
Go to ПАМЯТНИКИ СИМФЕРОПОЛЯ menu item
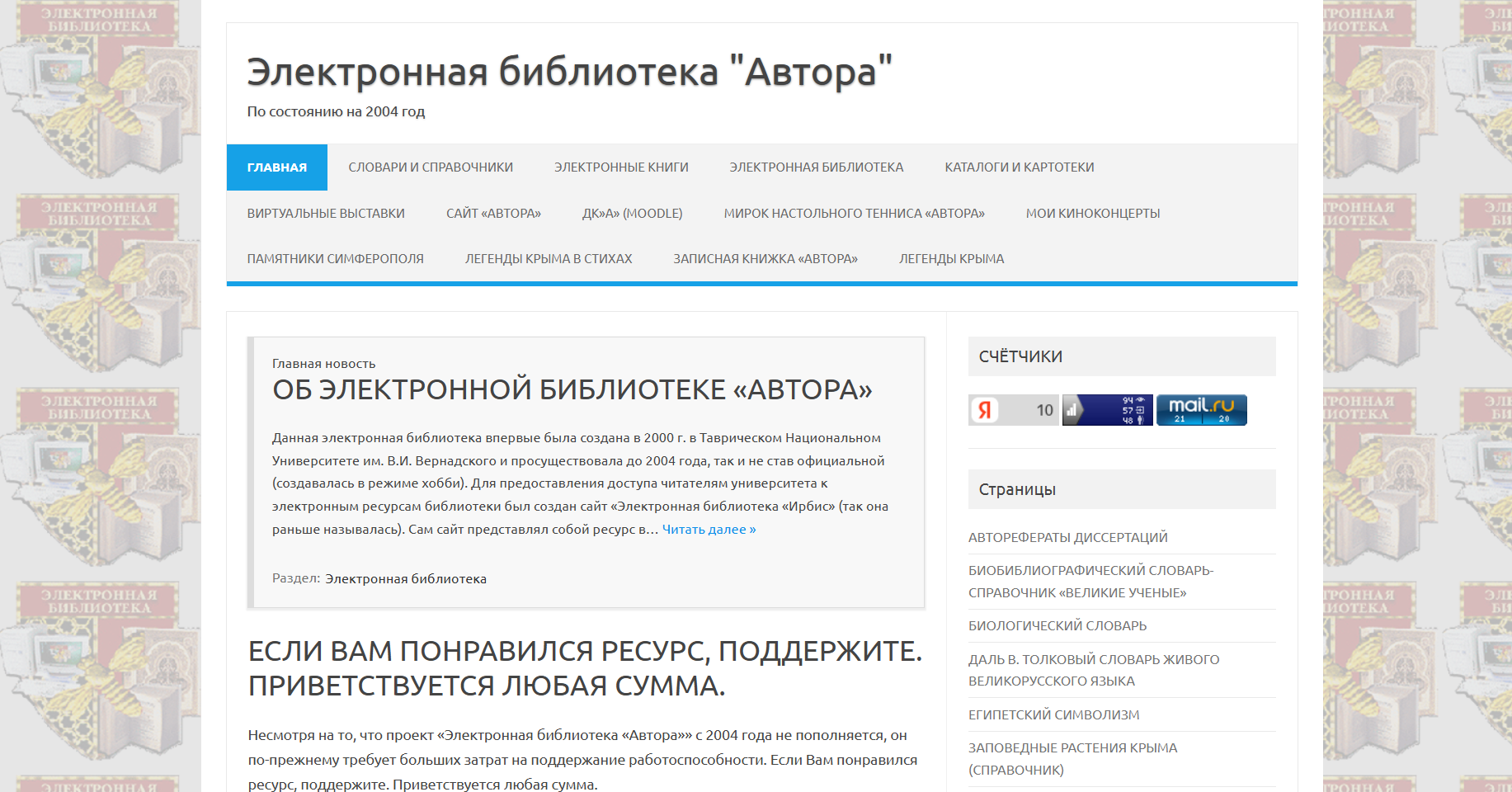pos(336,259)
